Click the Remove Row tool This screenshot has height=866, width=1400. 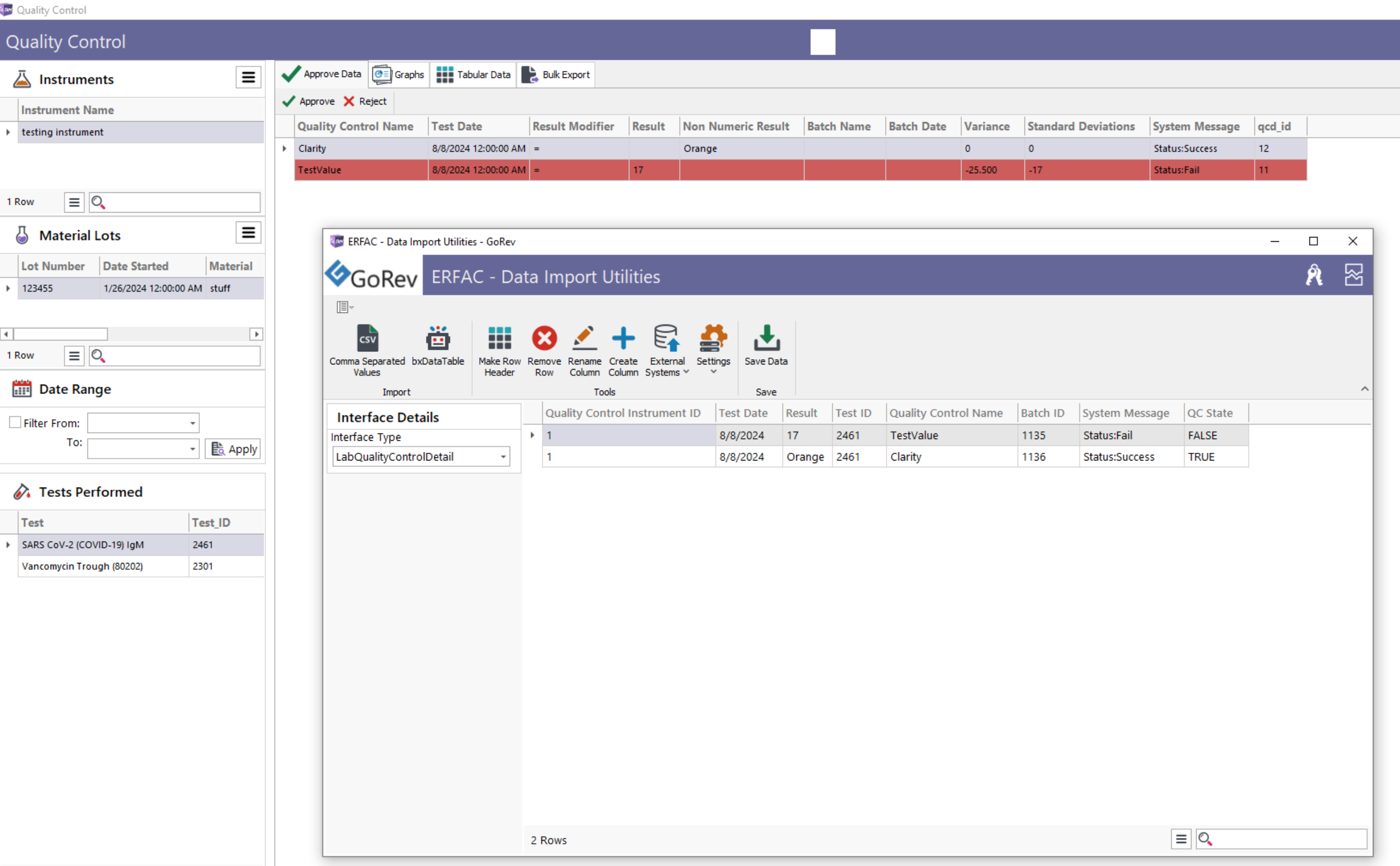544,350
